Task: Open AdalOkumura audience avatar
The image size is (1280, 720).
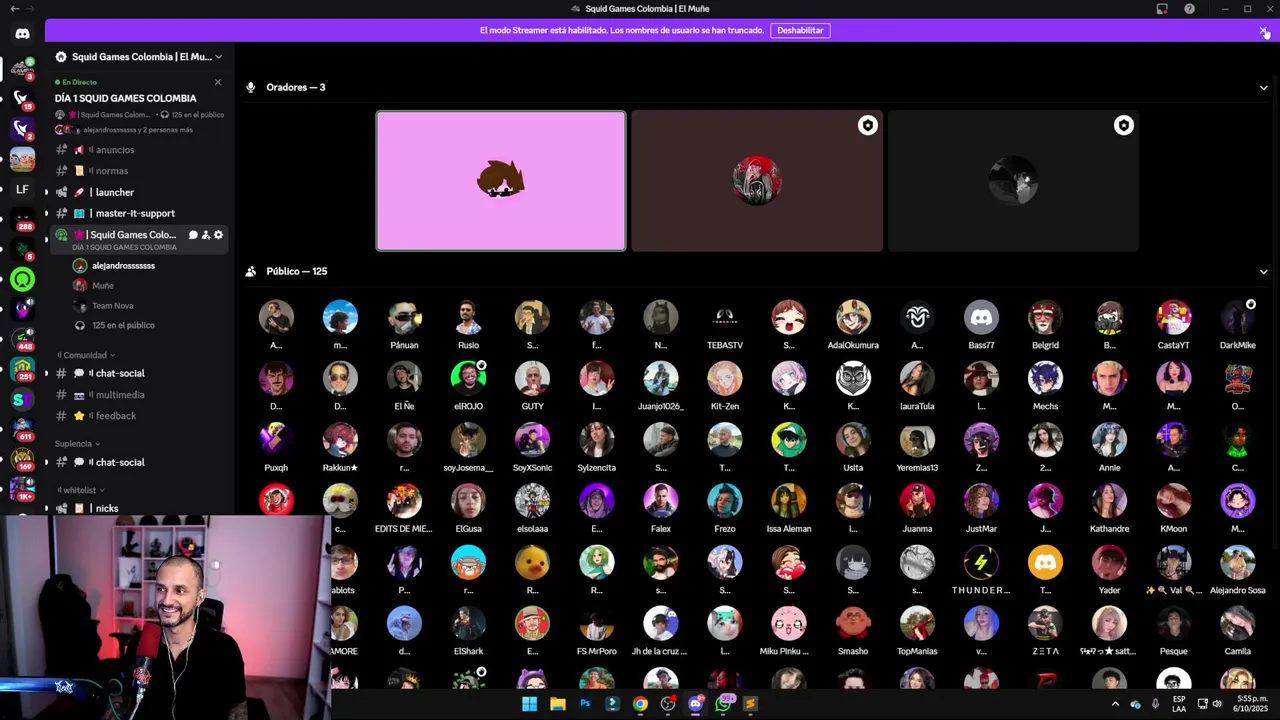Action: [x=853, y=318]
